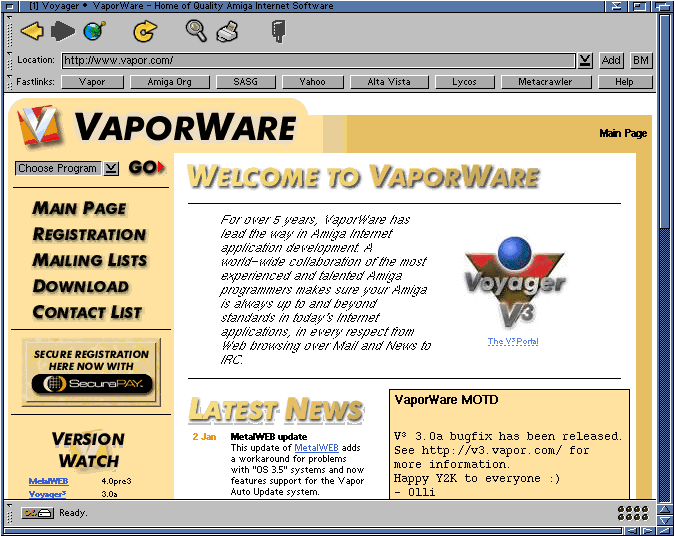This screenshot has height=536, width=674.
Task: Follow The V³ Portal link
Action: [x=513, y=341]
